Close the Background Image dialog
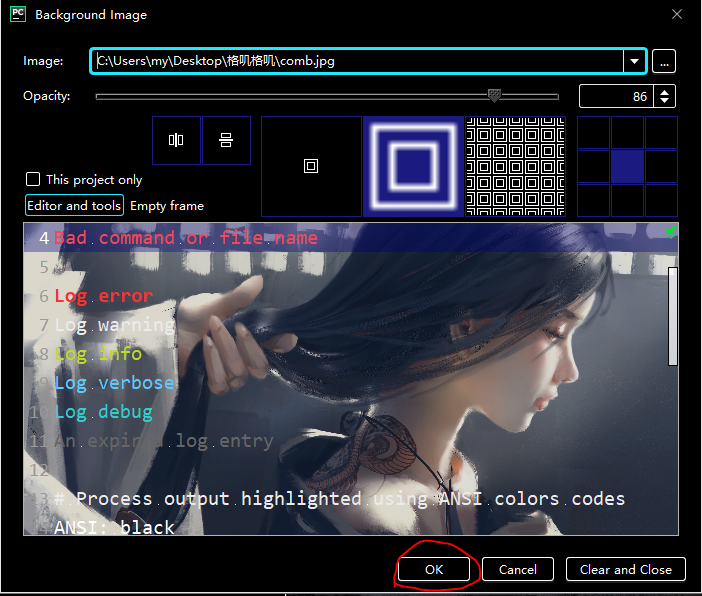 coord(676,14)
